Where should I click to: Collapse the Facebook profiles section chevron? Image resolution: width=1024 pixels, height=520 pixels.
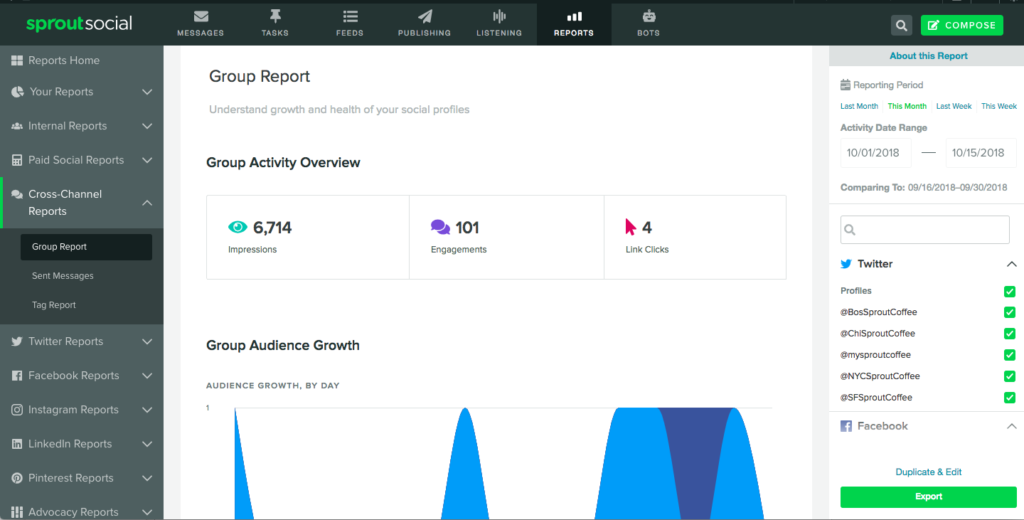click(1012, 426)
